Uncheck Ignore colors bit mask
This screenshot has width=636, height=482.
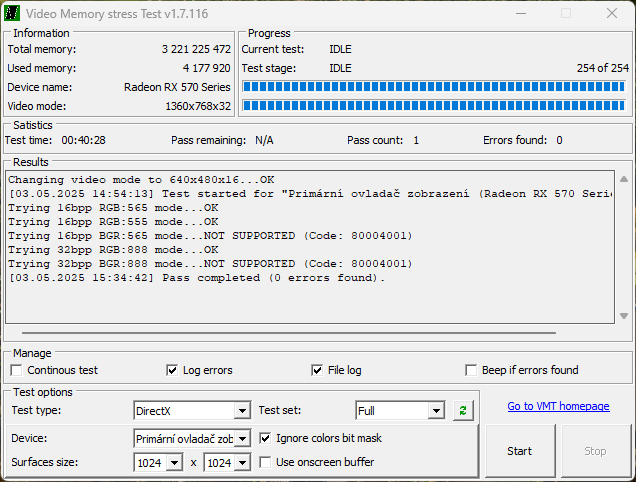click(265, 438)
